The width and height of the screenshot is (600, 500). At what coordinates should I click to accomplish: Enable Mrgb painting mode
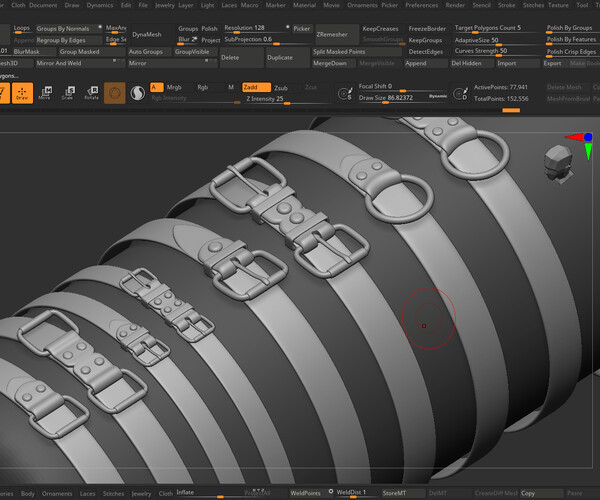(x=174, y=88)
